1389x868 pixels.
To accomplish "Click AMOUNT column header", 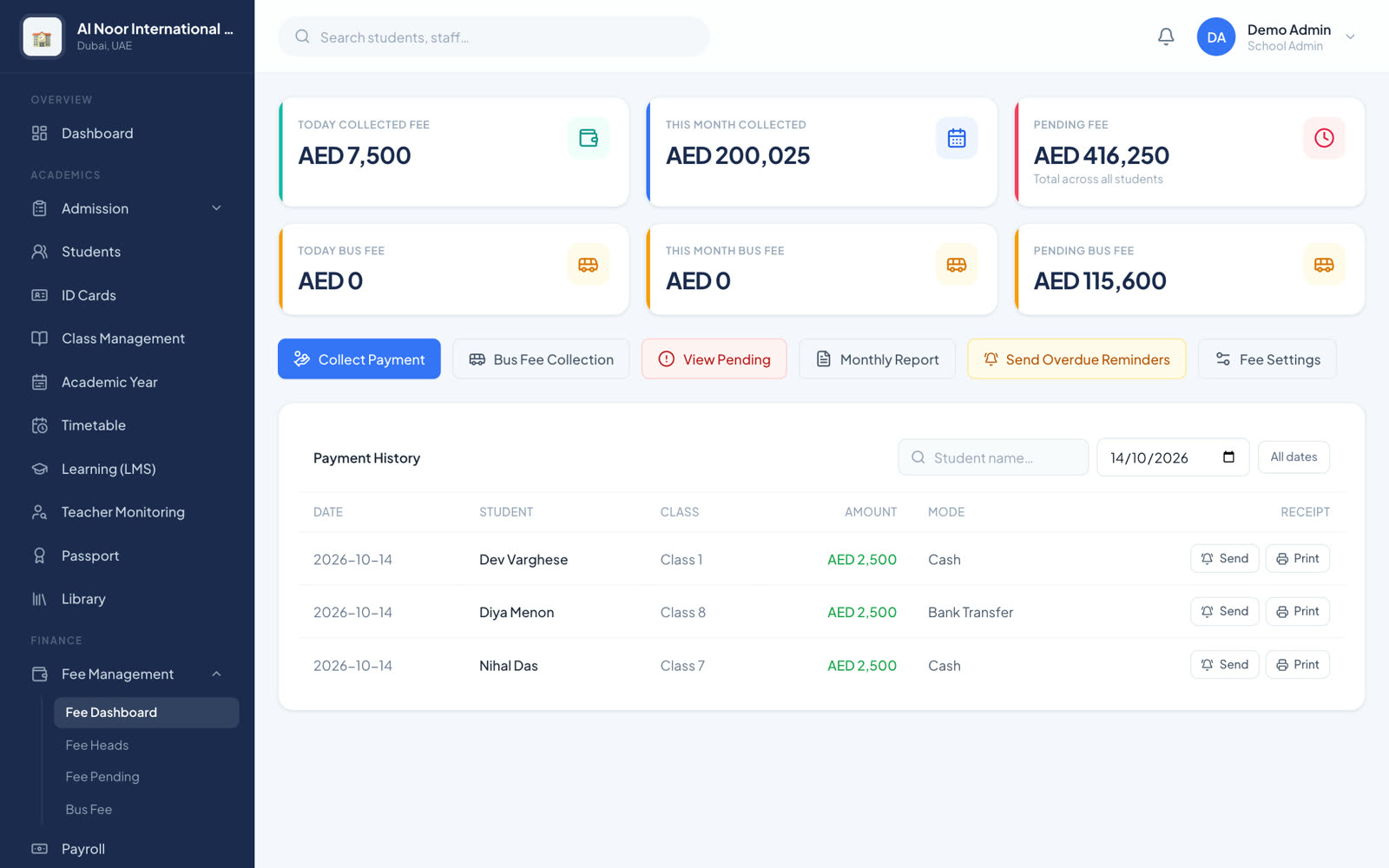I will [x=871, y=512].
